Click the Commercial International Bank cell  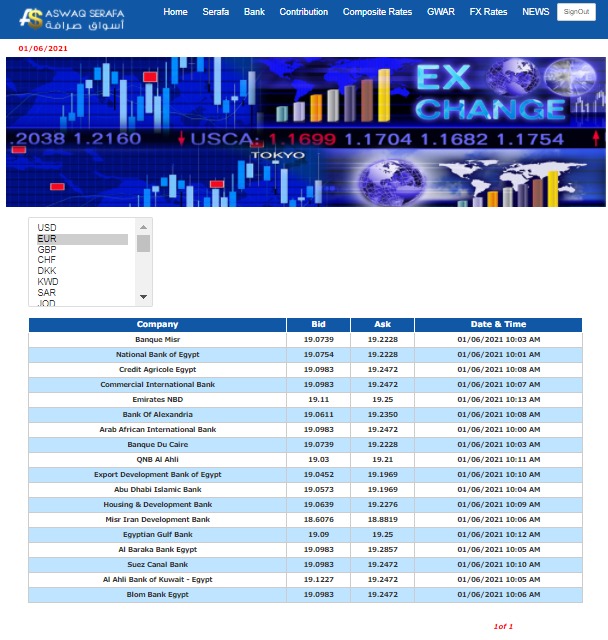click(158, 384)
